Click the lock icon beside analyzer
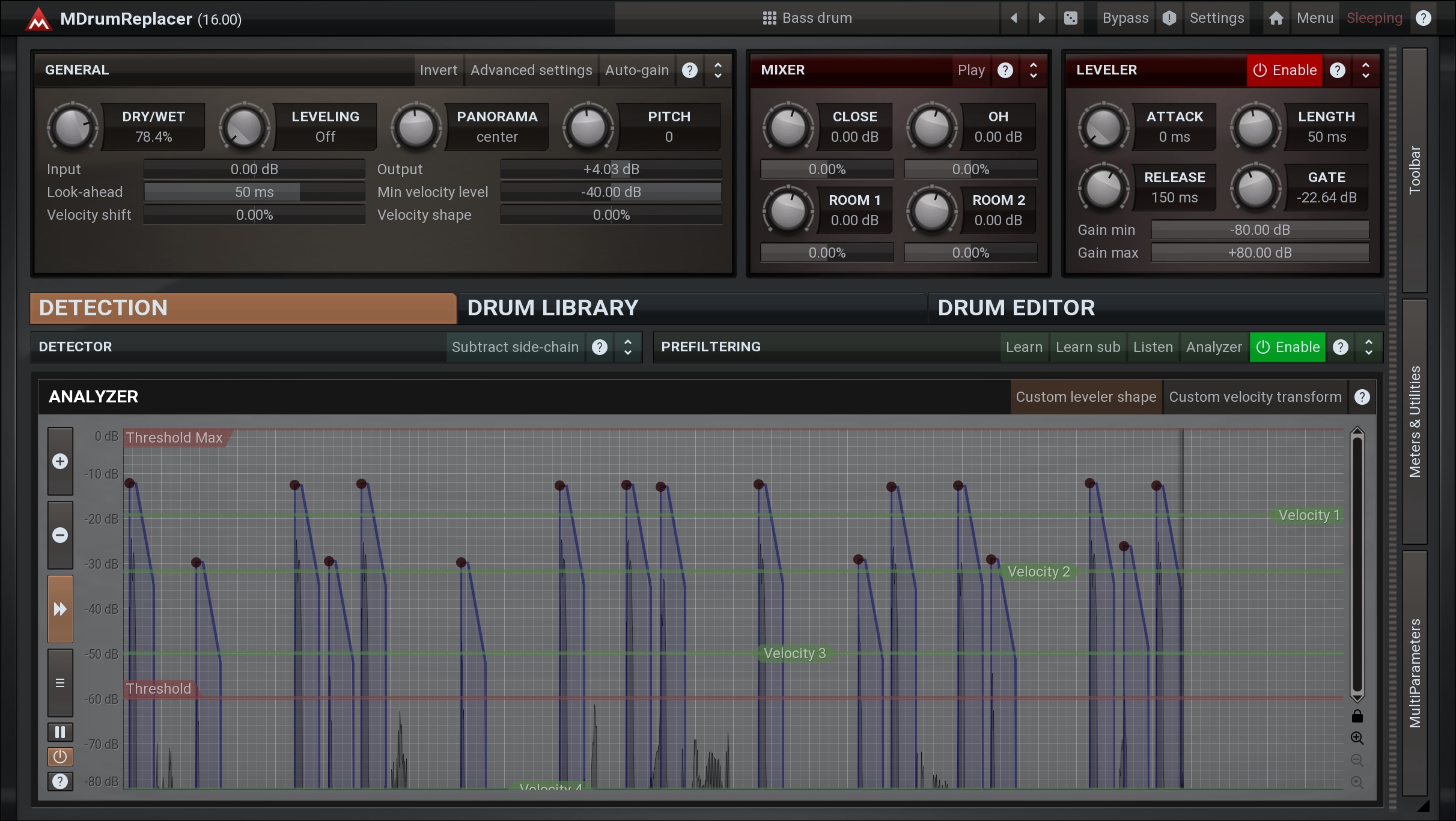The width and height of the screenshot is (1456, 821). pyautogui.click(x=1357, y=716)
